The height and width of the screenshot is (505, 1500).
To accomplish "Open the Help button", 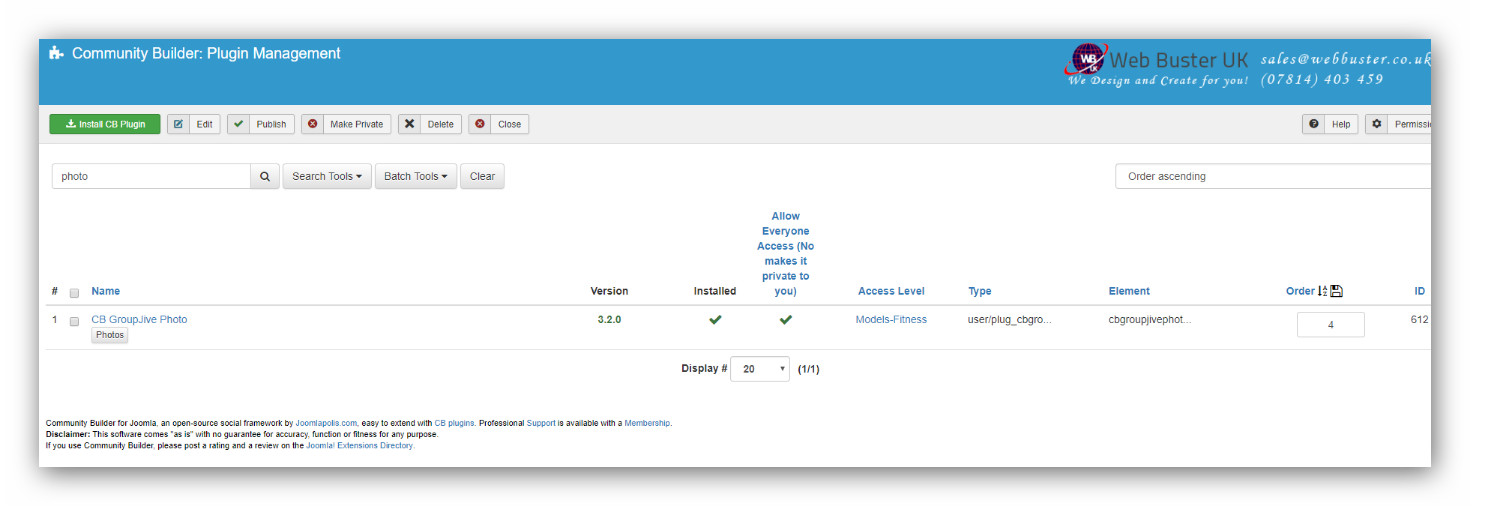I will (x=1330, y=124).
